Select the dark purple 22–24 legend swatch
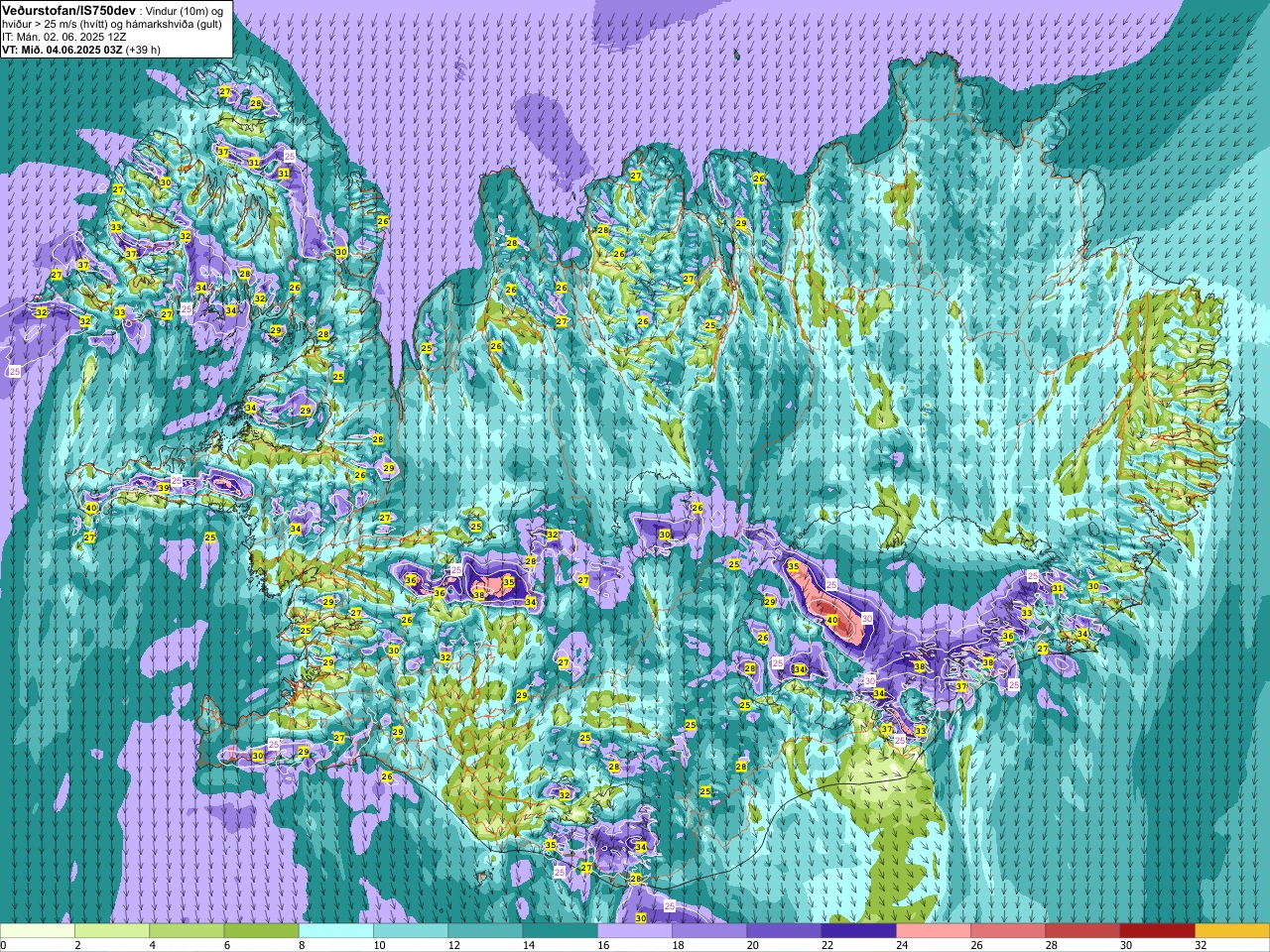This screenshot has height=952, width=1270. point(858,931)
